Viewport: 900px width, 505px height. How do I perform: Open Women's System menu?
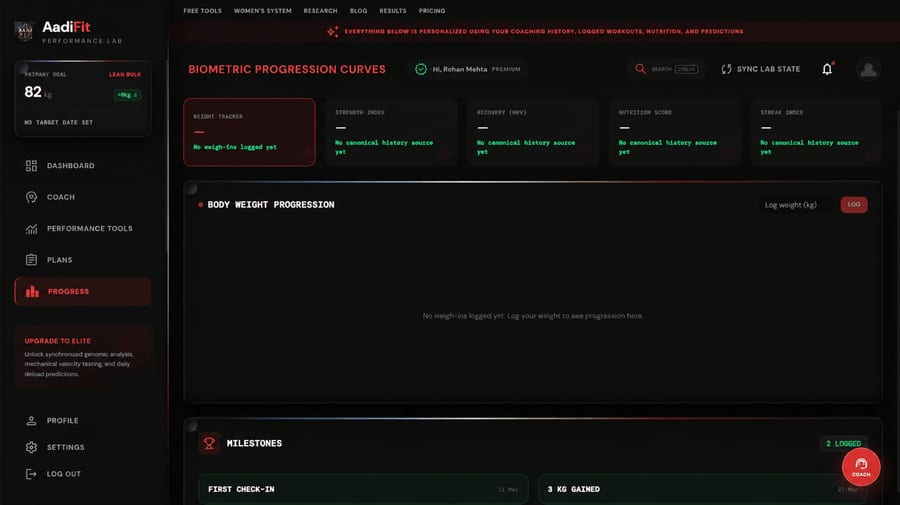coord(262,11)
